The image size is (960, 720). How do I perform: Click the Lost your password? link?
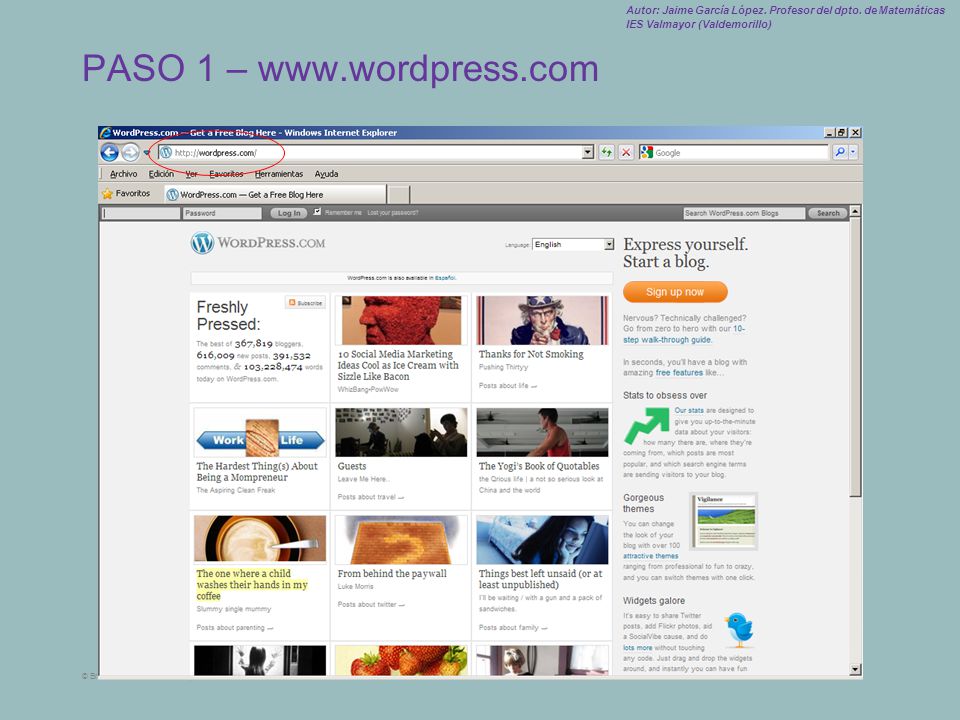[x=393, y=212]
